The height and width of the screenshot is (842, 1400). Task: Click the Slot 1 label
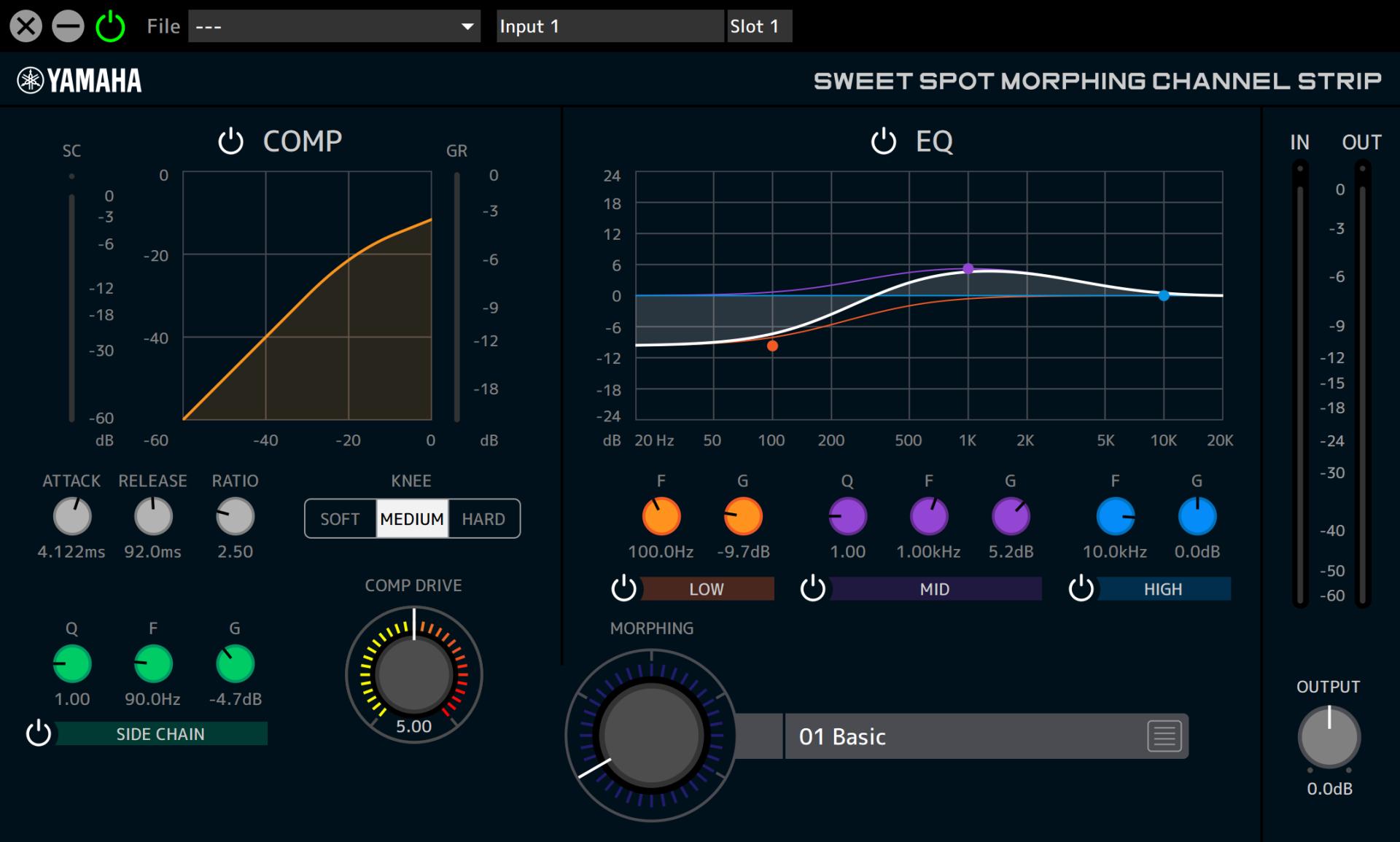[758, 27]
